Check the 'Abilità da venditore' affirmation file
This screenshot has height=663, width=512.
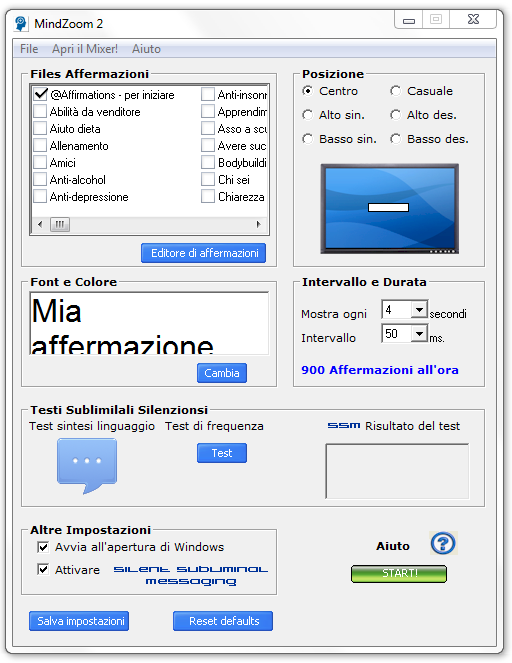coord(40,111)
